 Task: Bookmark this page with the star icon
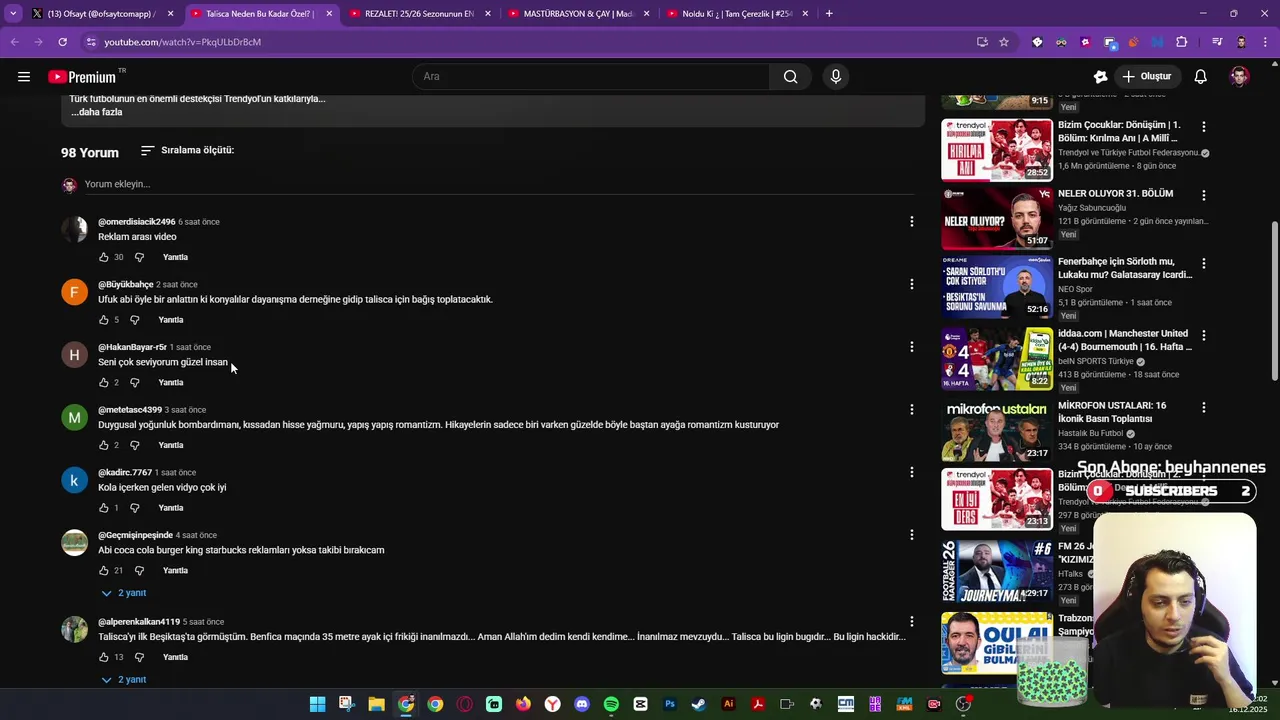(x=1004, y=42)
